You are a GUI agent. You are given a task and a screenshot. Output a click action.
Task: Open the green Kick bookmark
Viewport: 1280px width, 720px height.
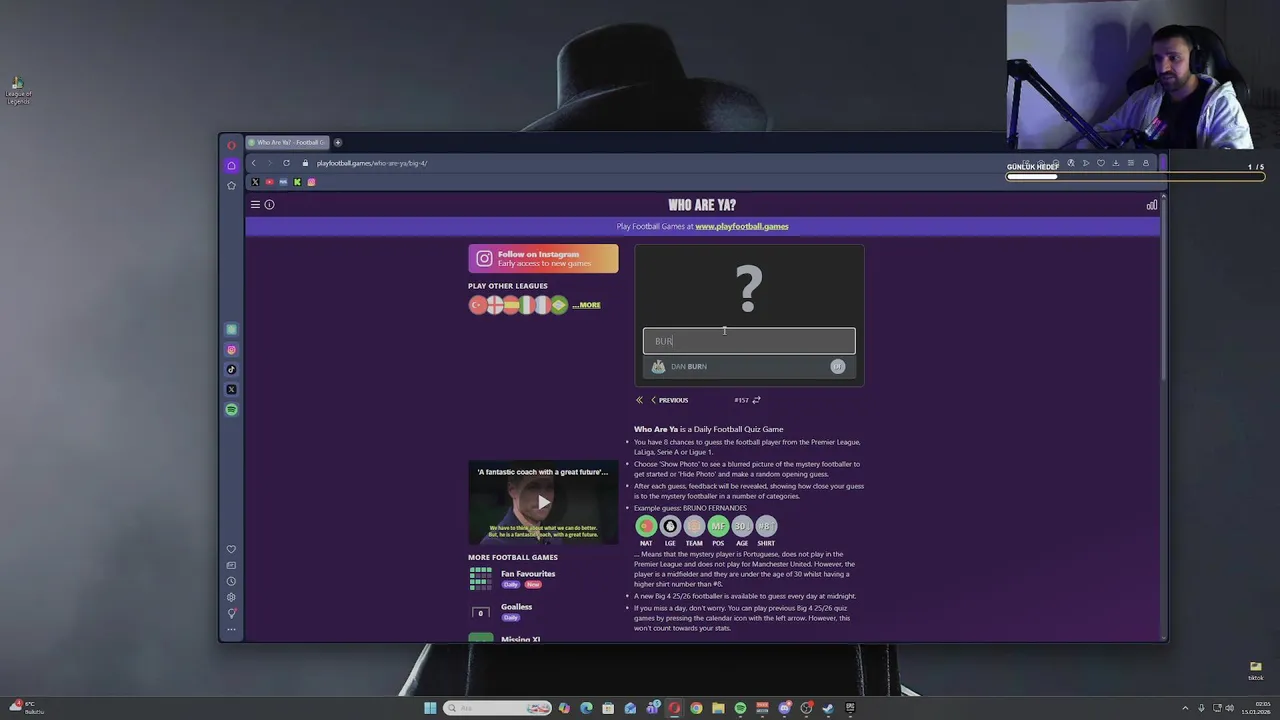point(297,182)
